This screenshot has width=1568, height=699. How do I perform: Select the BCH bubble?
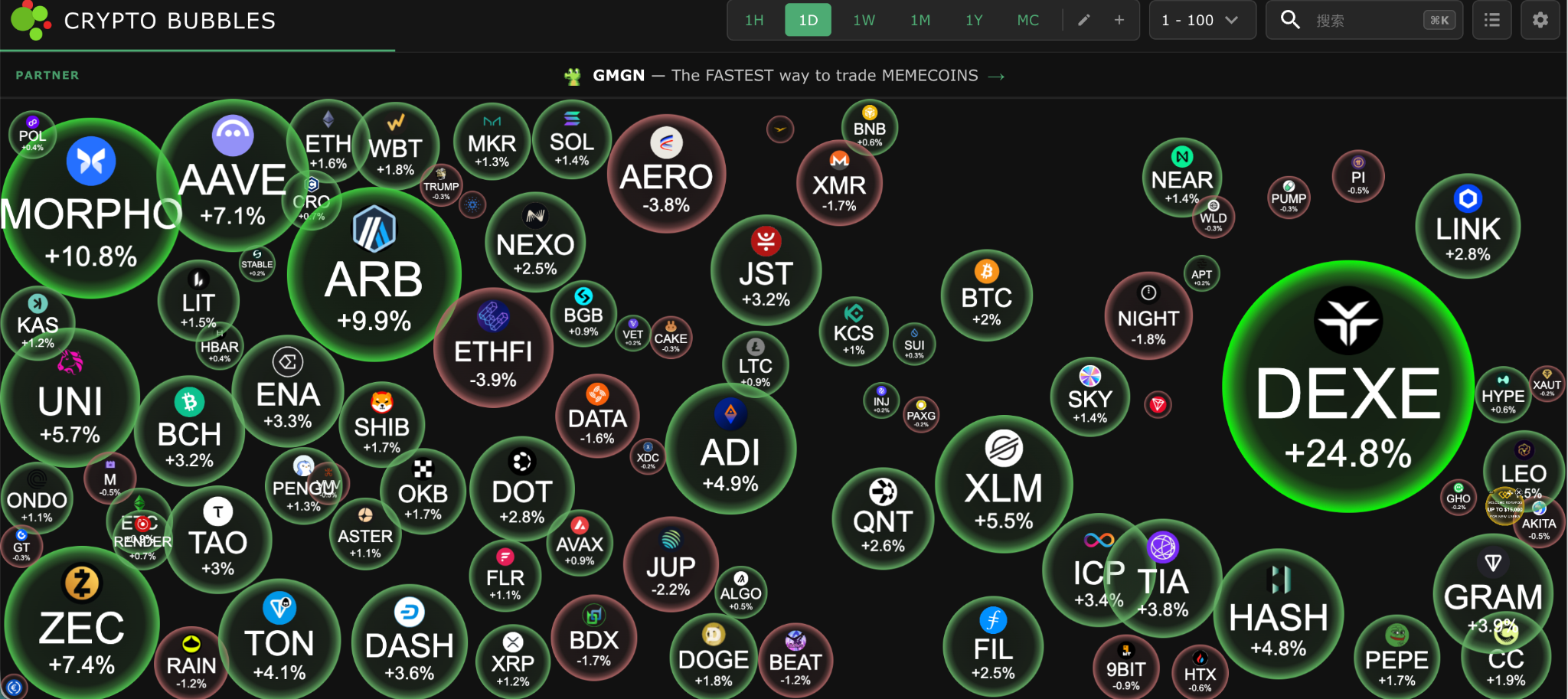click(x=189, y=431)
